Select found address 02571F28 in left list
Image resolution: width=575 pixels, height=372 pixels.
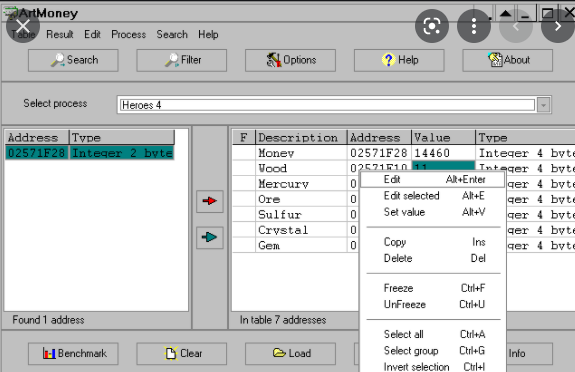click(37, 153)
